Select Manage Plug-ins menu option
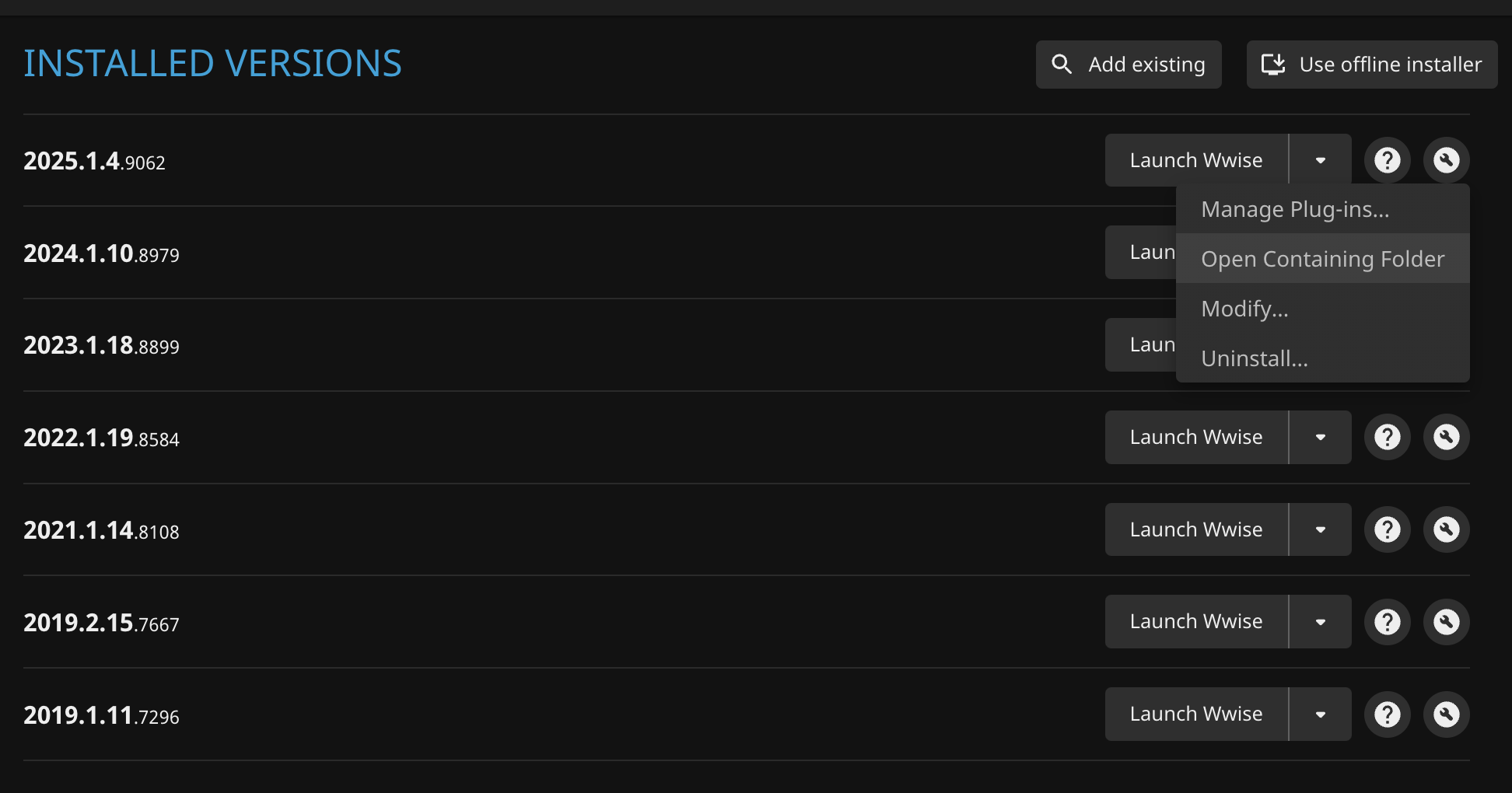1512x793 pixels. (1295, 209)
